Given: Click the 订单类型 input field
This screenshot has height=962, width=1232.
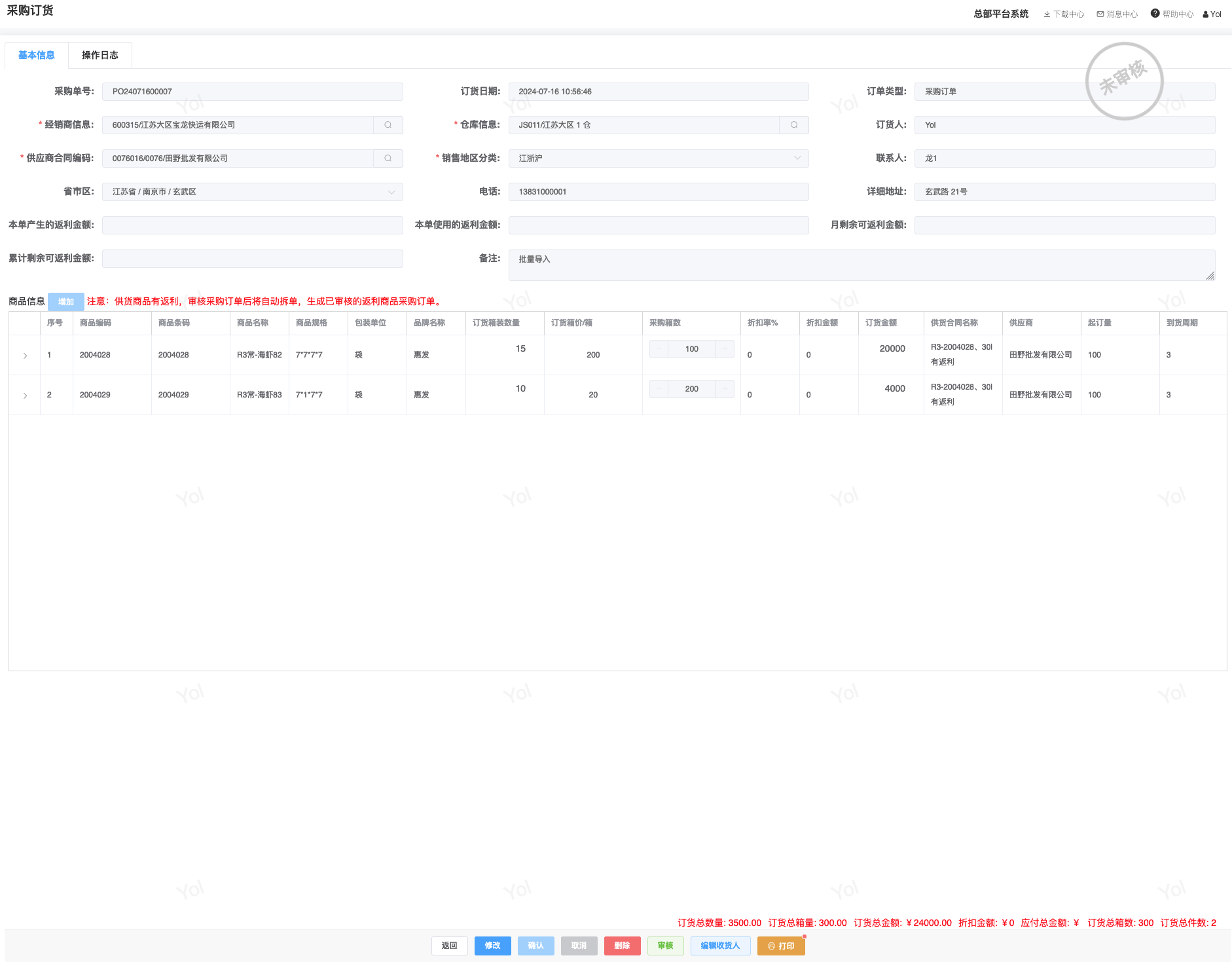Looking at the screenshot, I should click(x=1065, y=92).
